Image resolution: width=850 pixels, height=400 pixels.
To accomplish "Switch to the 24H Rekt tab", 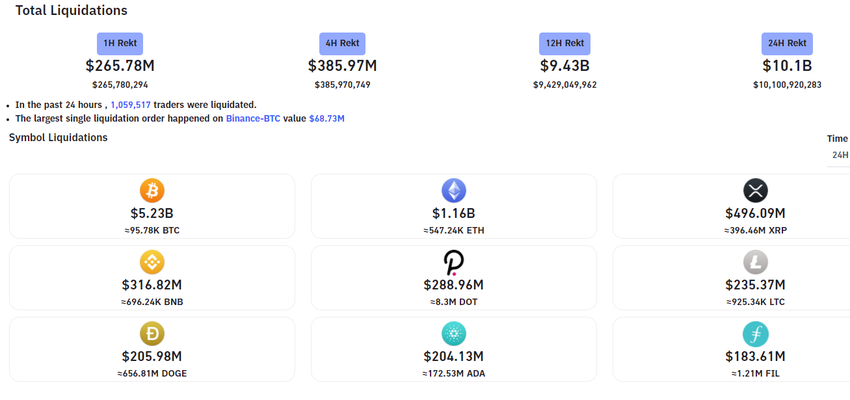I will tap(787, 44).
